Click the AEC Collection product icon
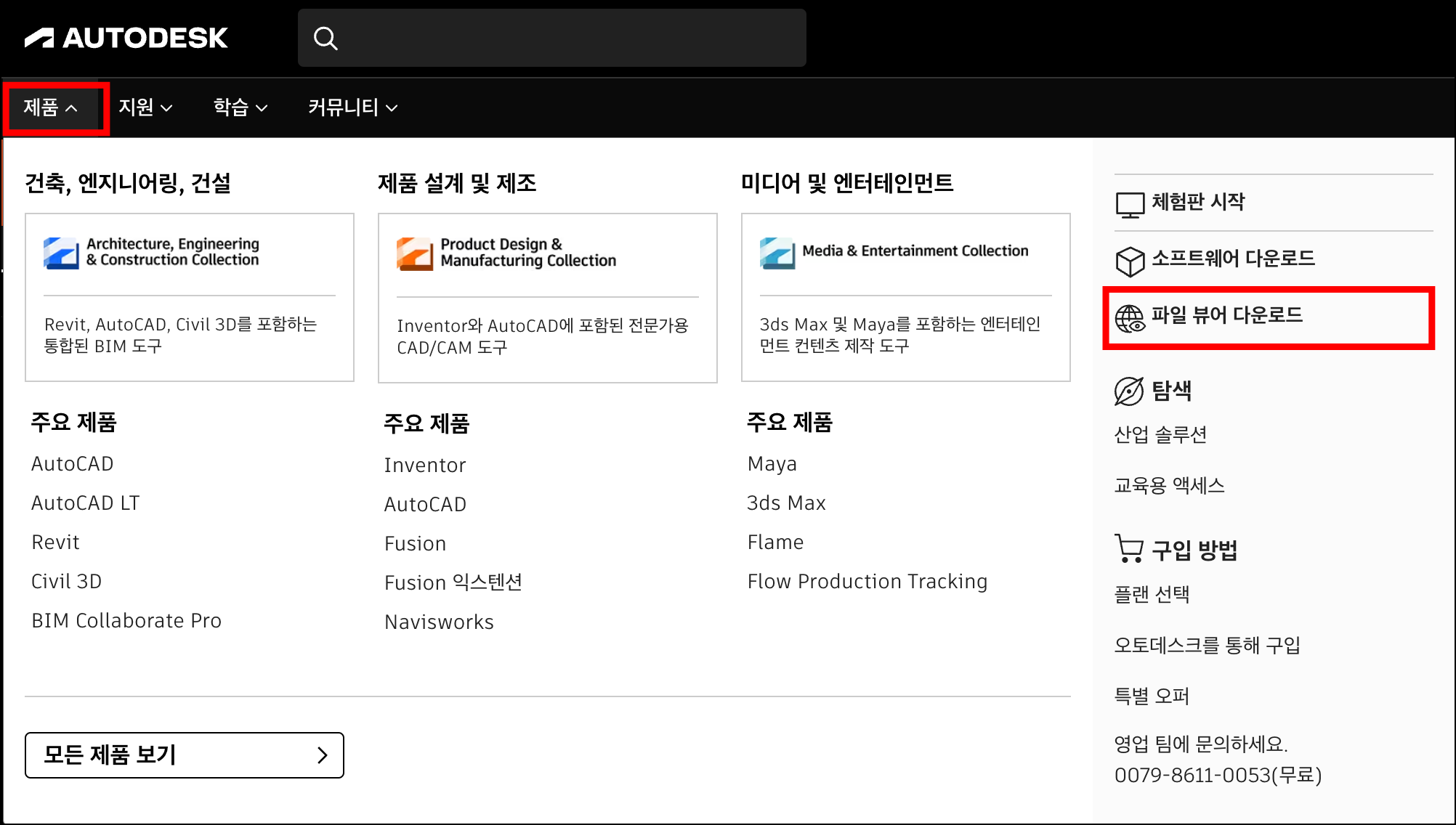Viewport: 1456px width, 825px height. pos(61,253)
